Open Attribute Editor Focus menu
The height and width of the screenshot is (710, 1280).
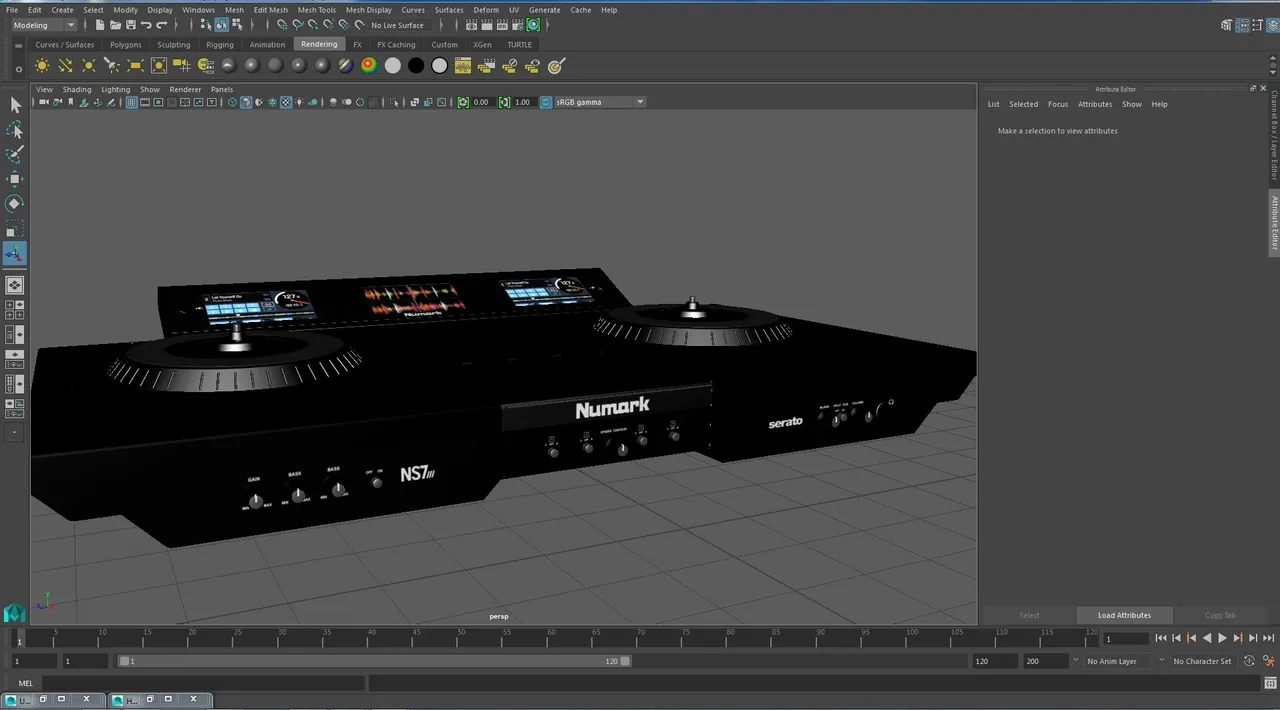(x=1058, y=104)
